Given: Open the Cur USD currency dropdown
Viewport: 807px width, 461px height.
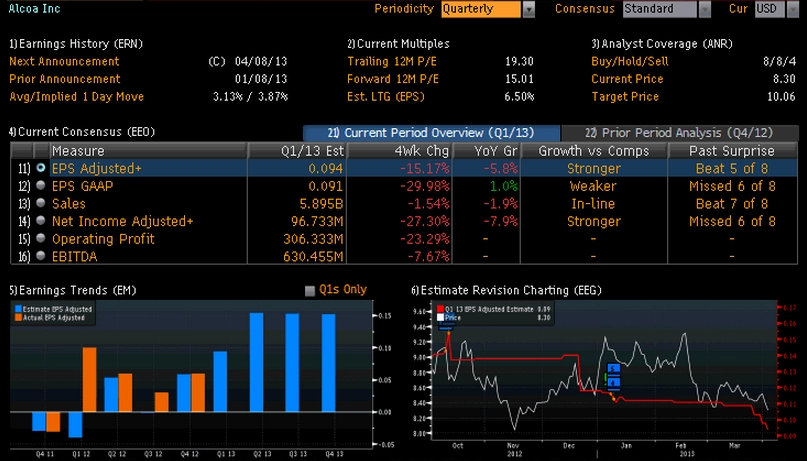Looking at the screenshot, I should (x=770, y=9).
